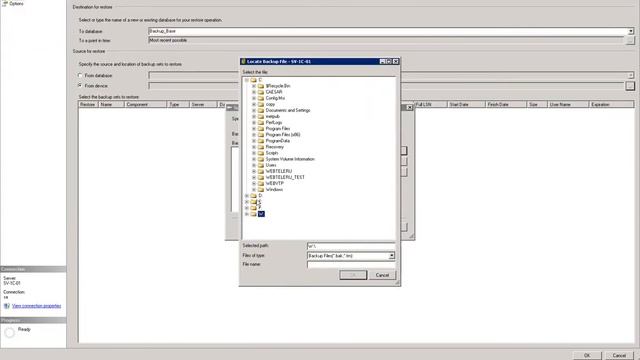The height and width of the screenshot is (360, 640).
Task: Open View connection properties link
Action: tap(36, 306)
